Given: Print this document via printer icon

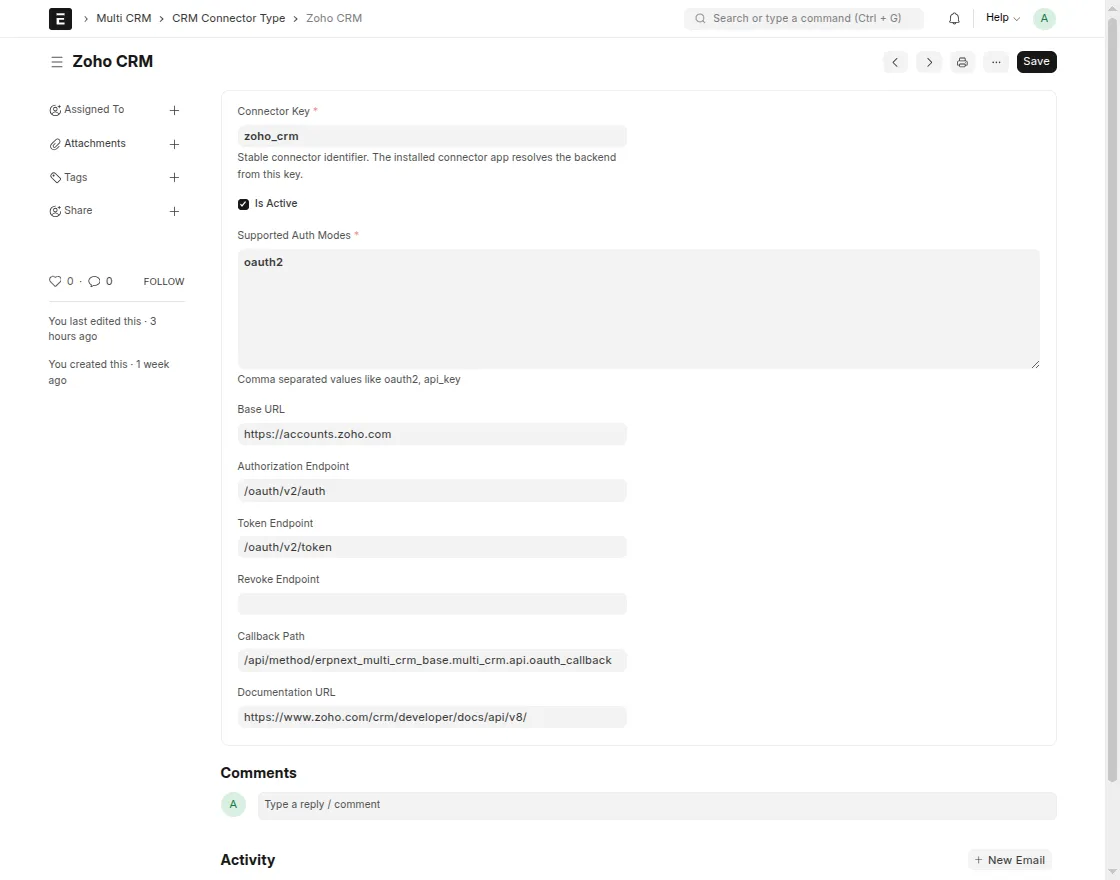Looking at the screenshot, I should pyautogui.click(x=962, y=62).
